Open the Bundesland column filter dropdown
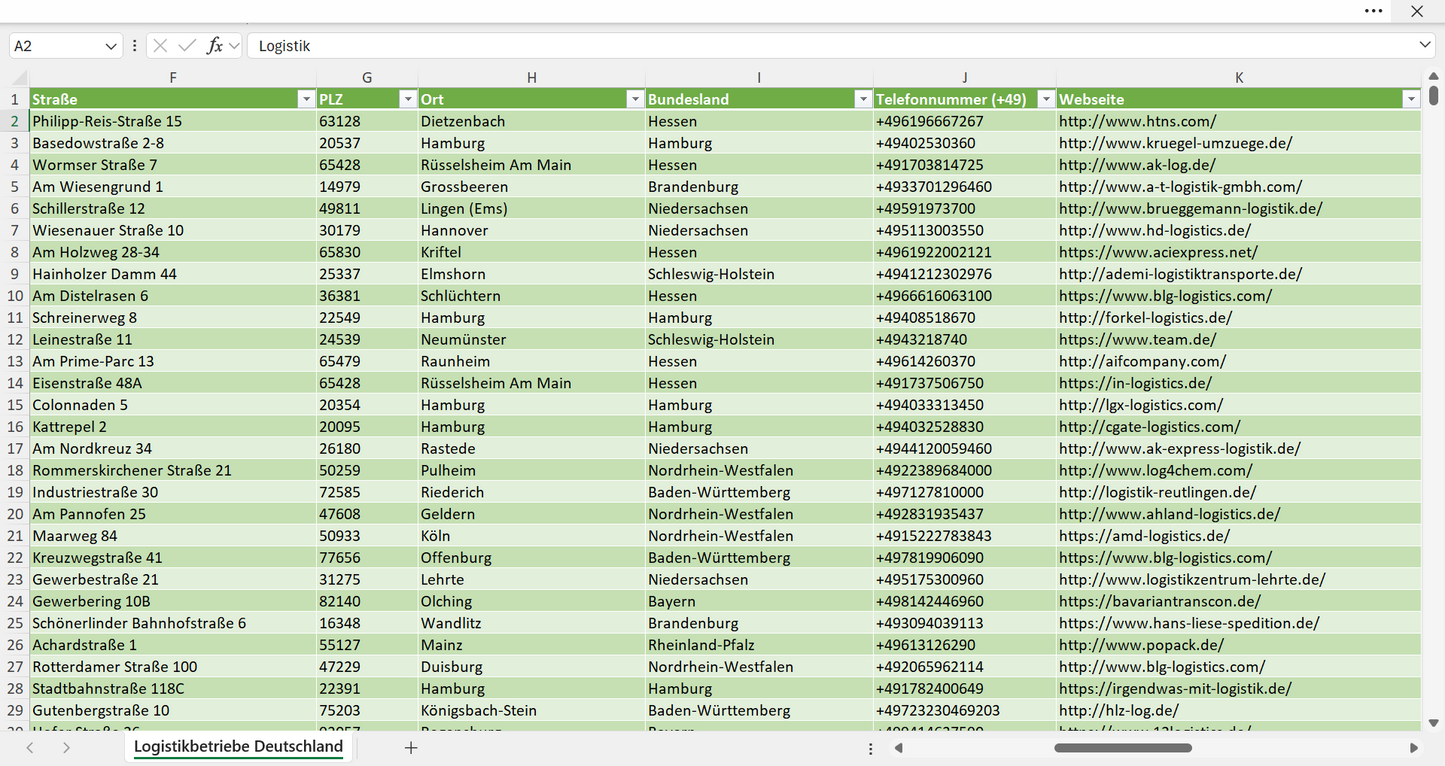1445x766 pixels. [863, 99]
